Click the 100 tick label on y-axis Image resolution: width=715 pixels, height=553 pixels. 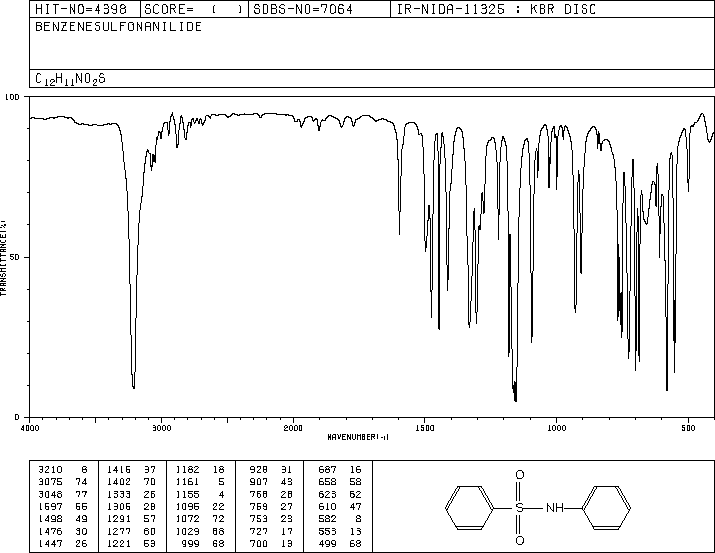12,97
